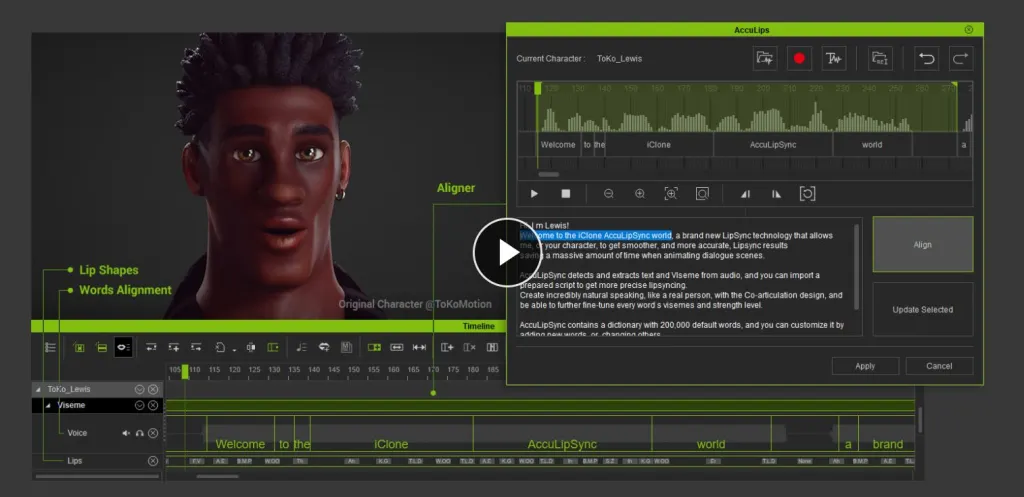
Task: Click the mark-in range icon
Action: [x=745, y=193]
